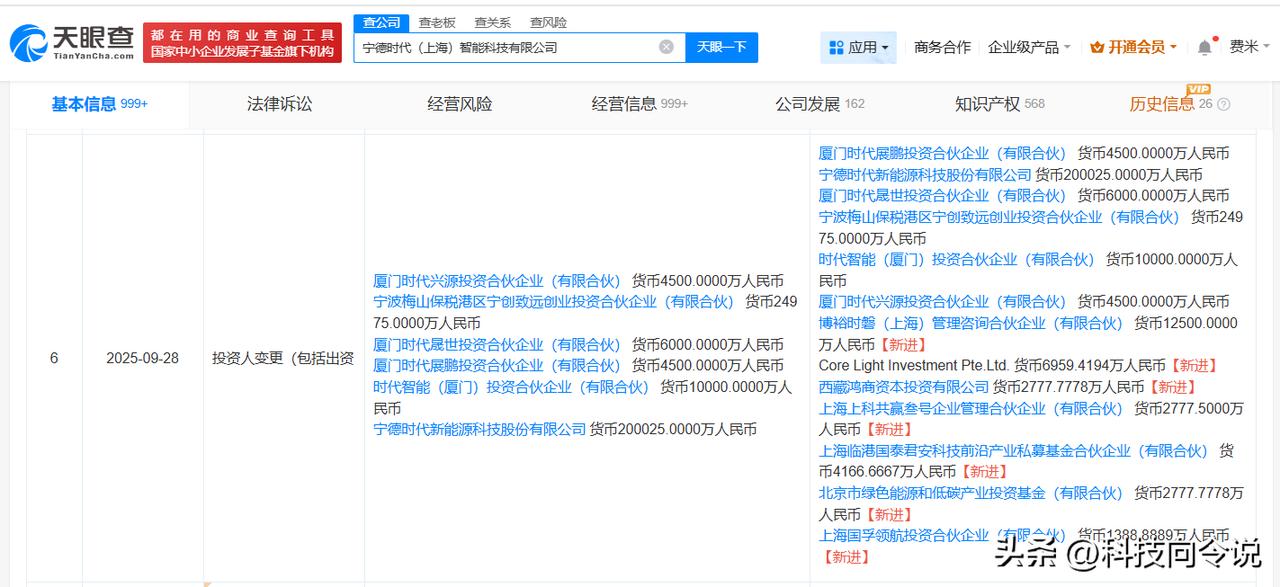This screenshot has width=1280, height=587.
Task: Switch to 查老板 search tab
Action: pyautogui.click(x=437, y=22)
